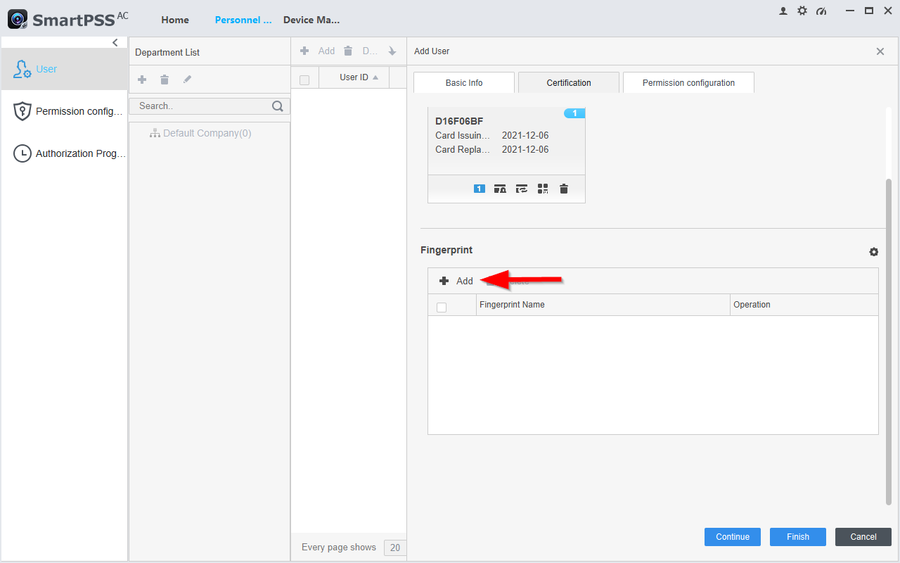
Task: Click the search magnifier icon
Action: [x=278, y=106]
